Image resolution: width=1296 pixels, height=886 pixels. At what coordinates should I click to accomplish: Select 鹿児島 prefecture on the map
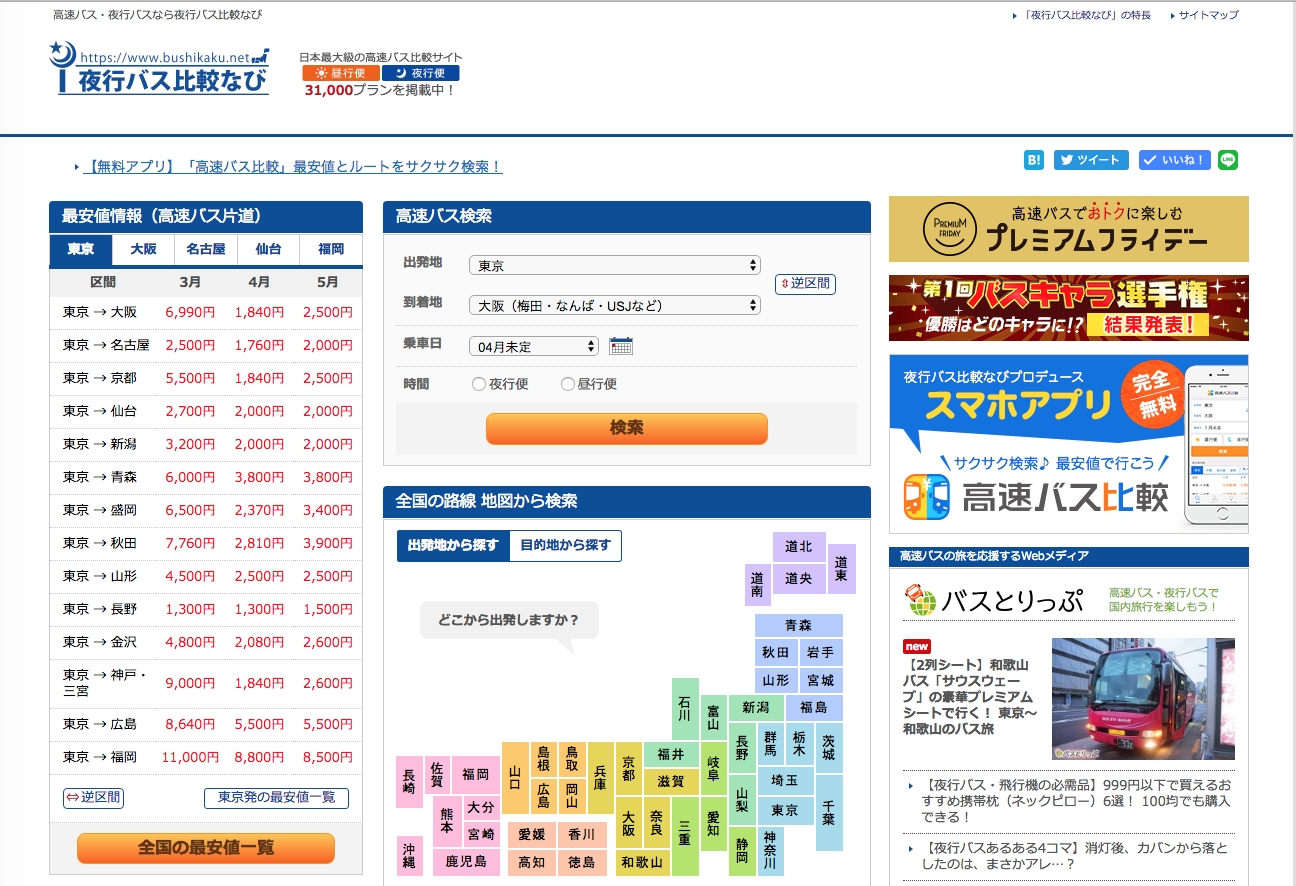tap(466, 860)
